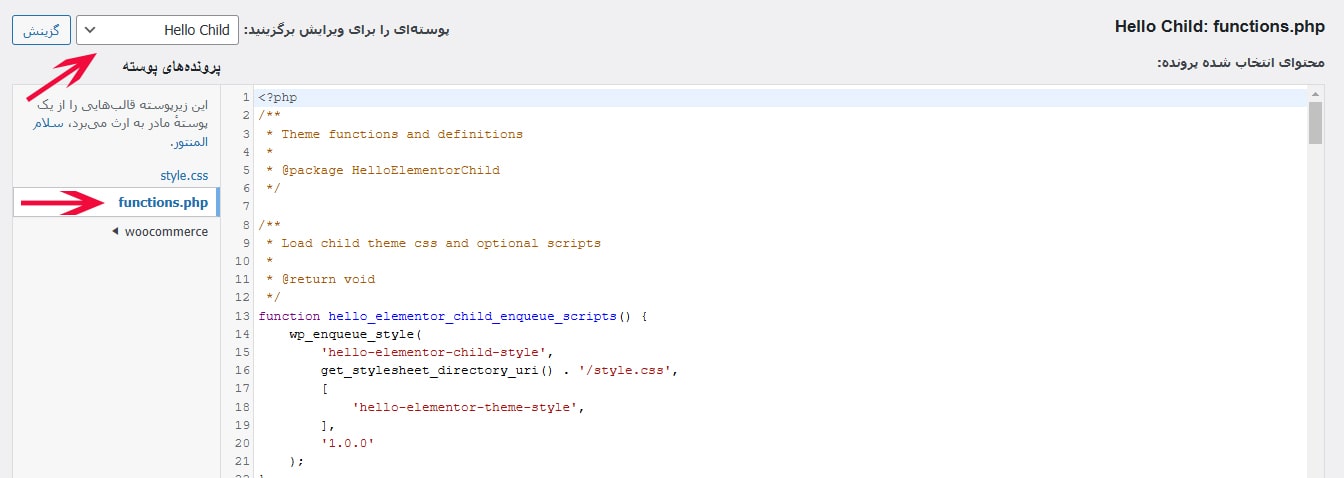
Task: Click the code editor vertical scrollbar thumb
Action: tap(1316, 123)
